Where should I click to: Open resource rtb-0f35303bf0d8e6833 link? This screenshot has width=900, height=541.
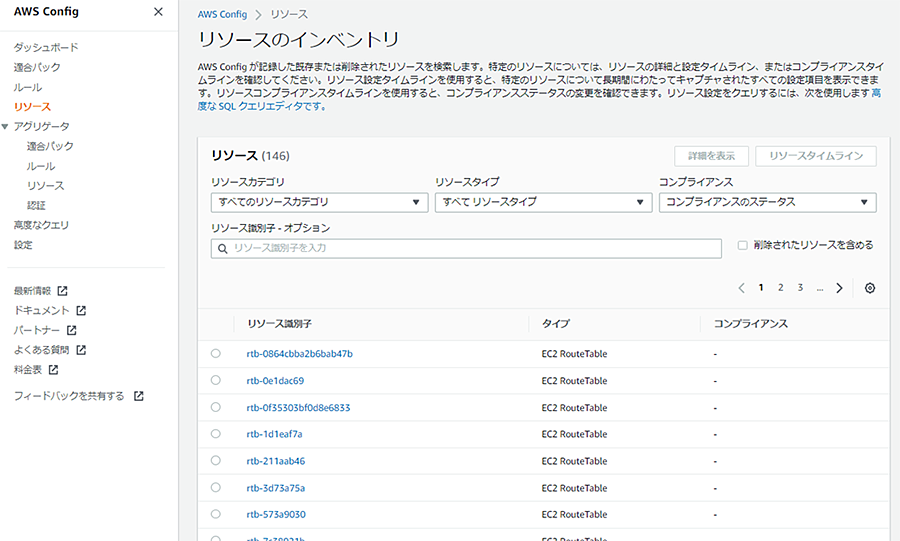click(298, 408)
